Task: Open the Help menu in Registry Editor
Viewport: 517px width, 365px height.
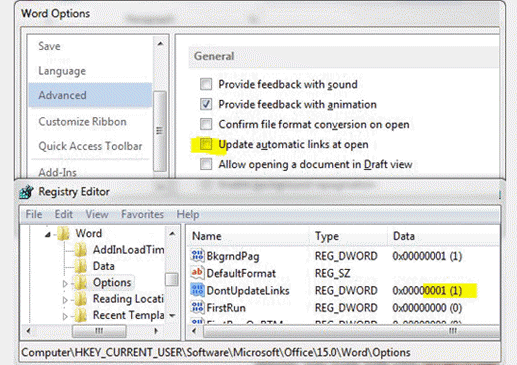Action: click(188, 214)
